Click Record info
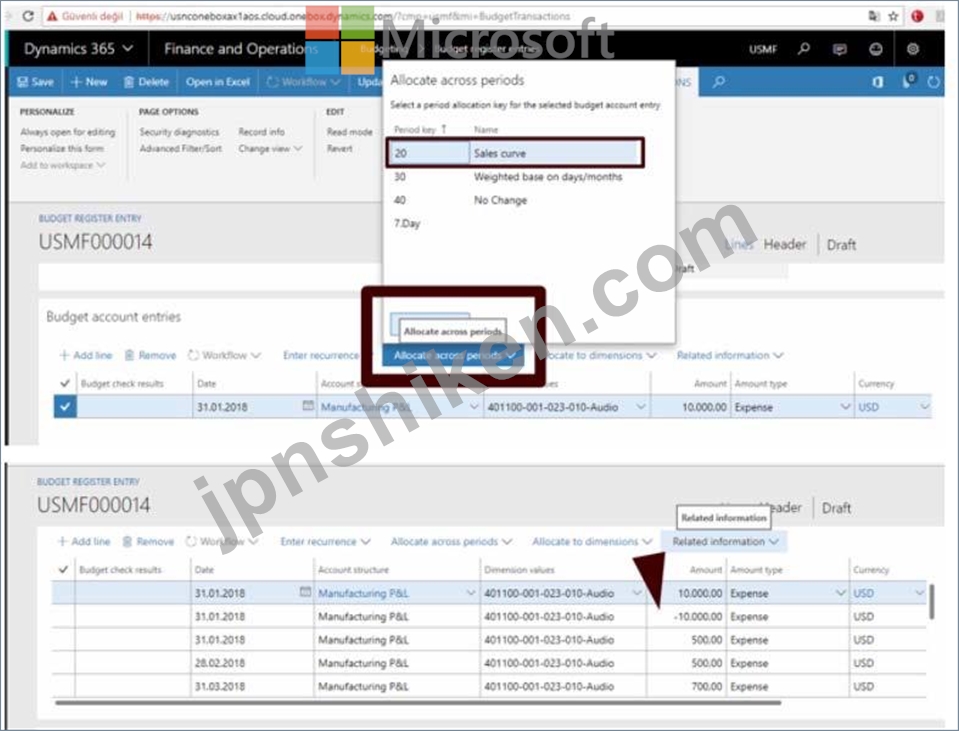This screenshot has height=731, width=959. tap(261, 132)
